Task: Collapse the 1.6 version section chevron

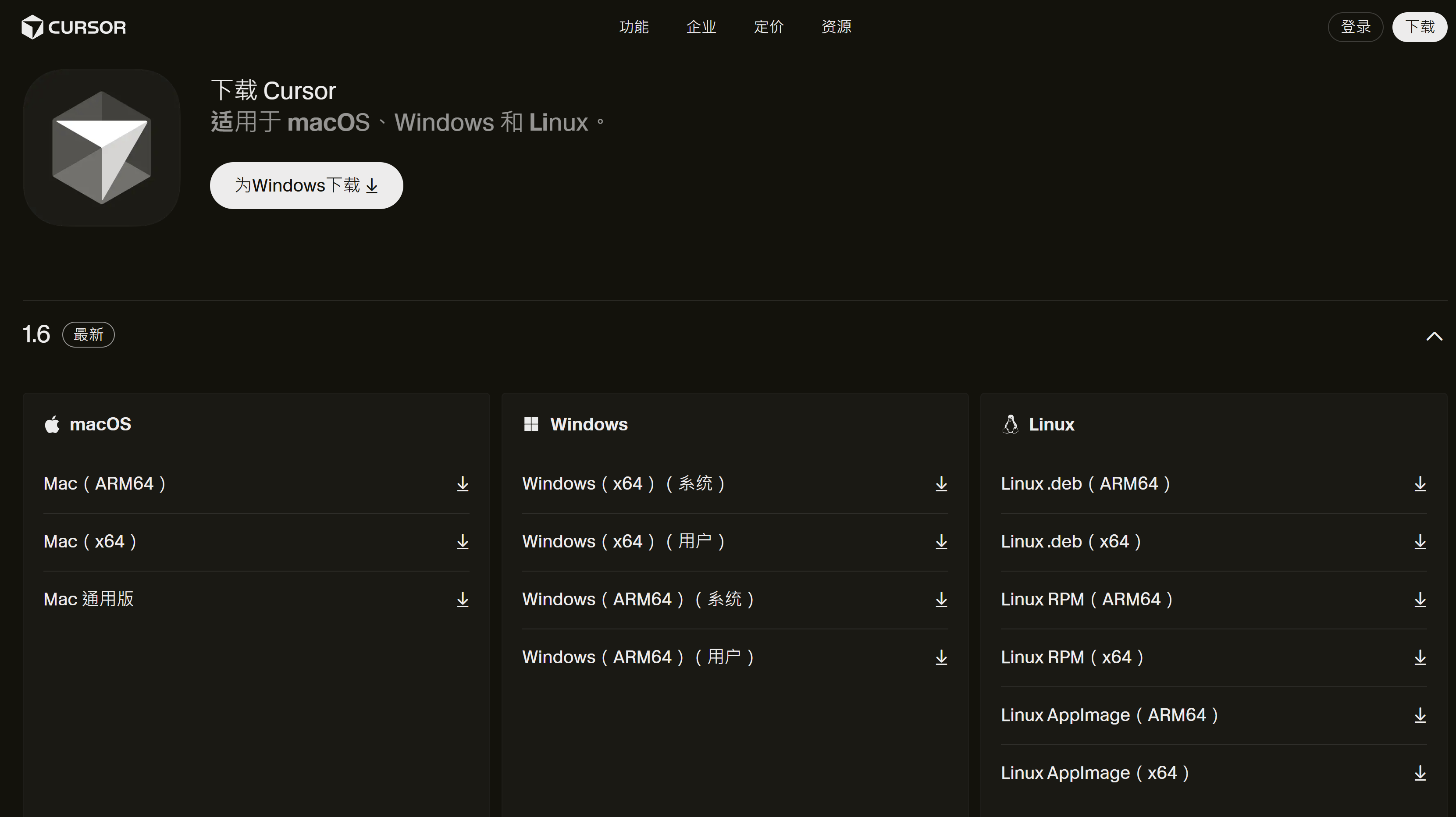Action: (1434, 336)
